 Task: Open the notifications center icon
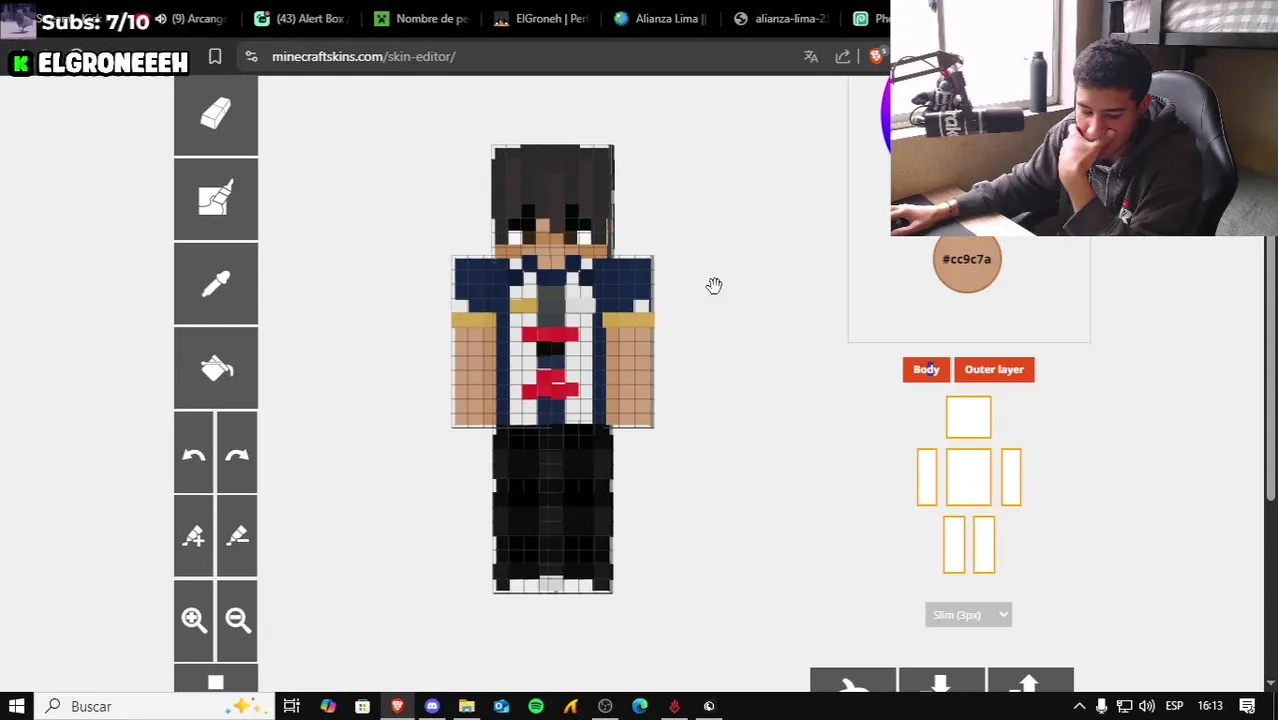[x=1248, y=706]
